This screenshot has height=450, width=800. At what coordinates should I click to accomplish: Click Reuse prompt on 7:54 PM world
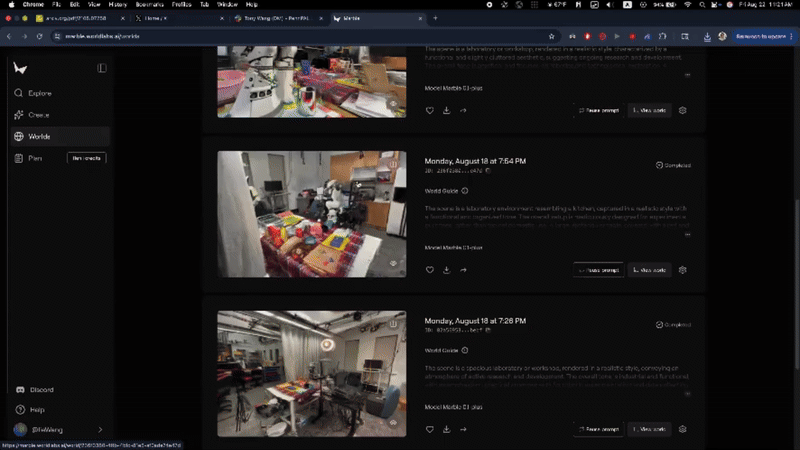click(598, 270)
